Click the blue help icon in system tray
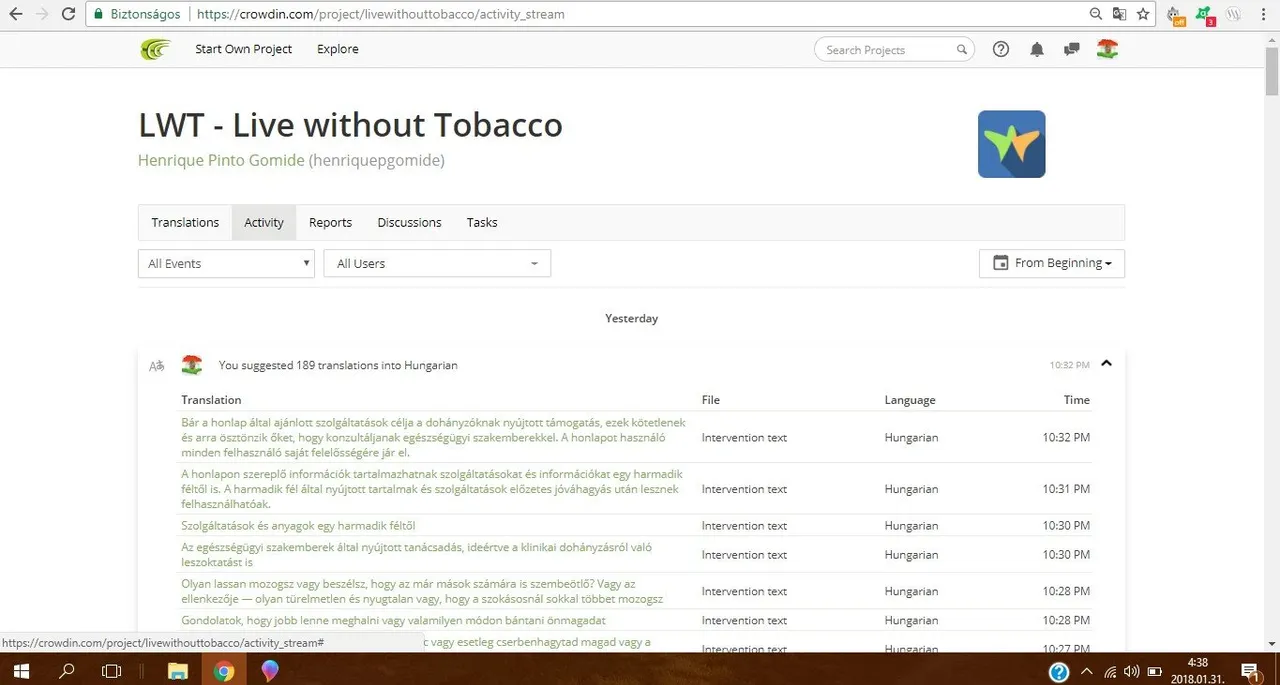The height and width of the screenshot is (685, 1280). tap(1059, 671)
